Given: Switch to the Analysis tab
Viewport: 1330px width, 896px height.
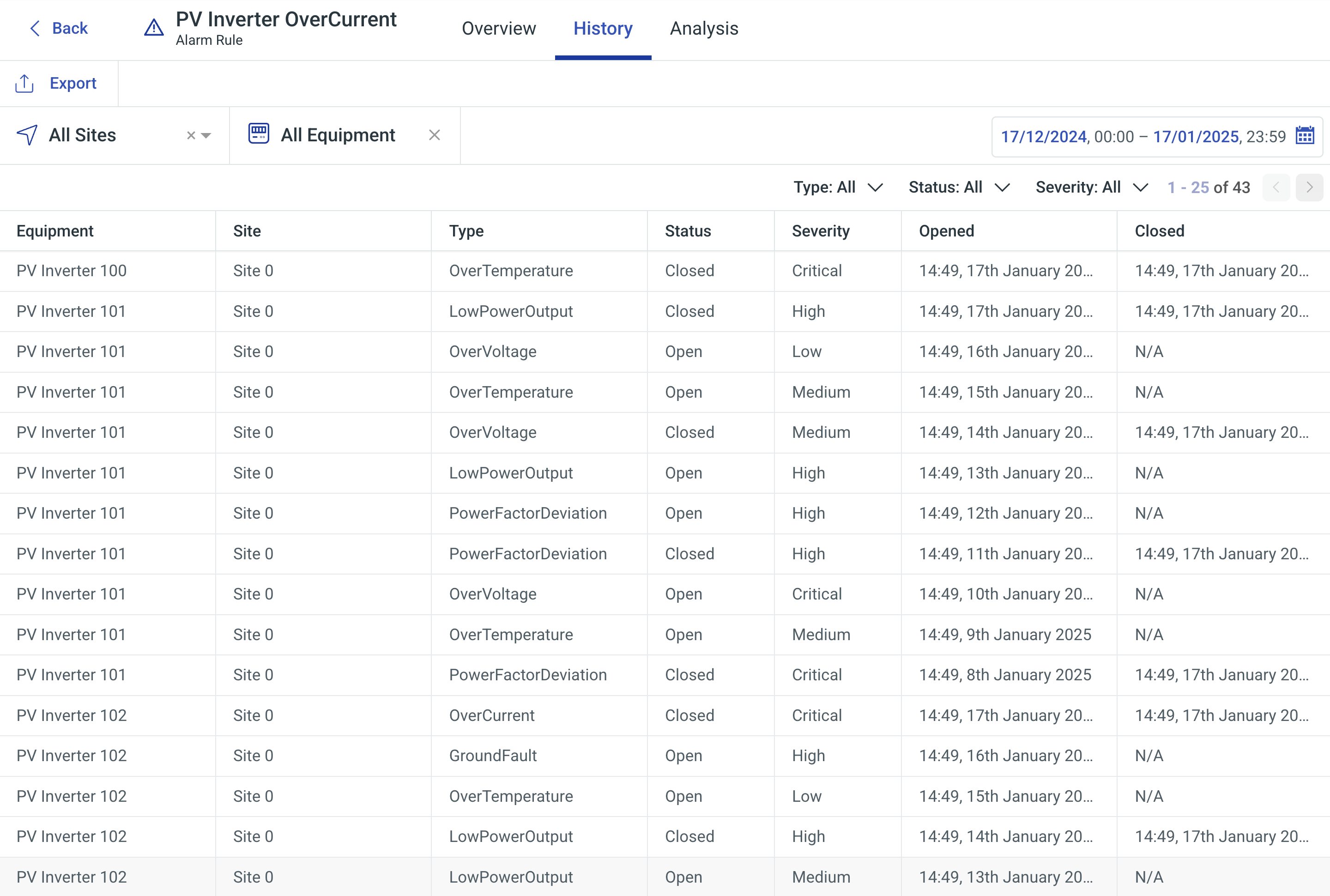Looking at the screenshot, I should pyautogui.click(x=704, y=29).
